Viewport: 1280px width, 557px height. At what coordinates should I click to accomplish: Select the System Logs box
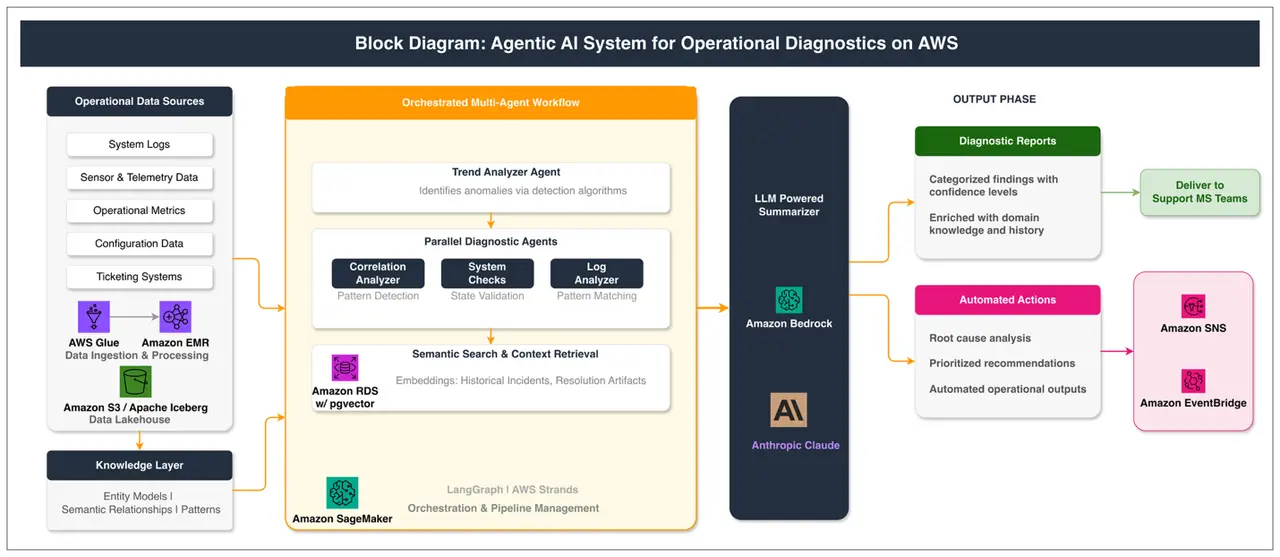[x=140, y=145]
